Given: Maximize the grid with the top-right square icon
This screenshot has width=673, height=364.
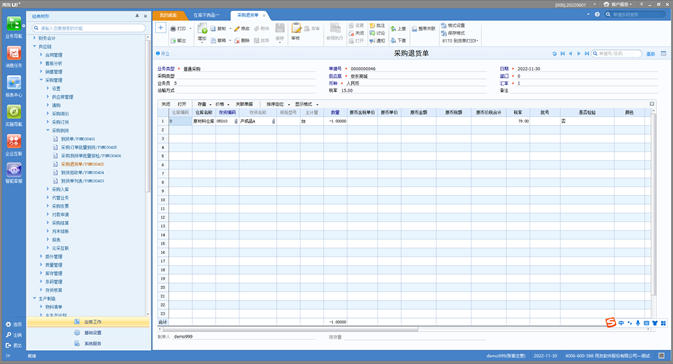Looking at the screenshot, I should 652,104.
